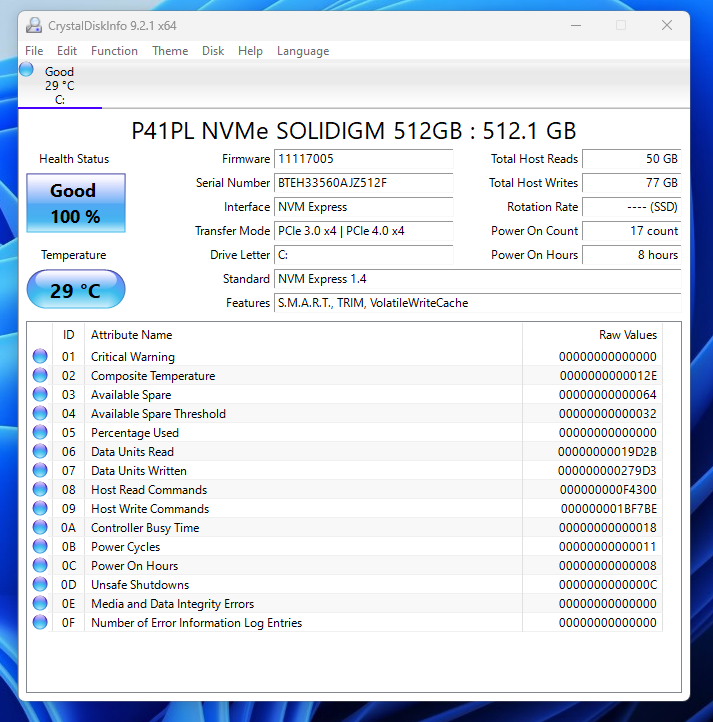Viewport: 713px width, 722px height.
Task: Click the Drive Letter field C:
Action: point(363,255)
